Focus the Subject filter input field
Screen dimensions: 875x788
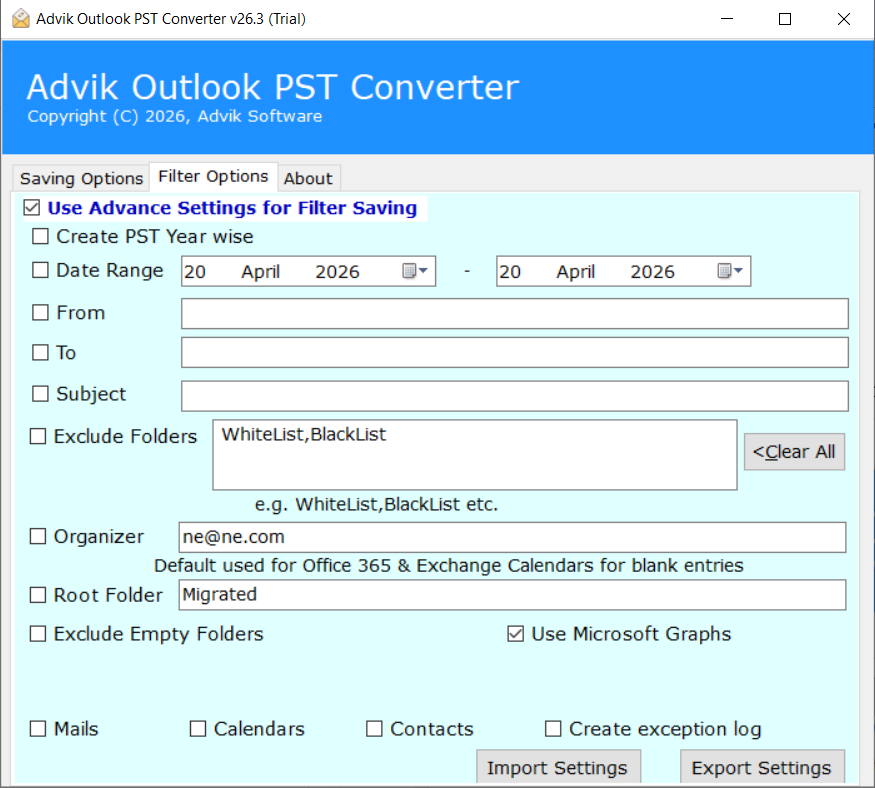click(514, 395)
